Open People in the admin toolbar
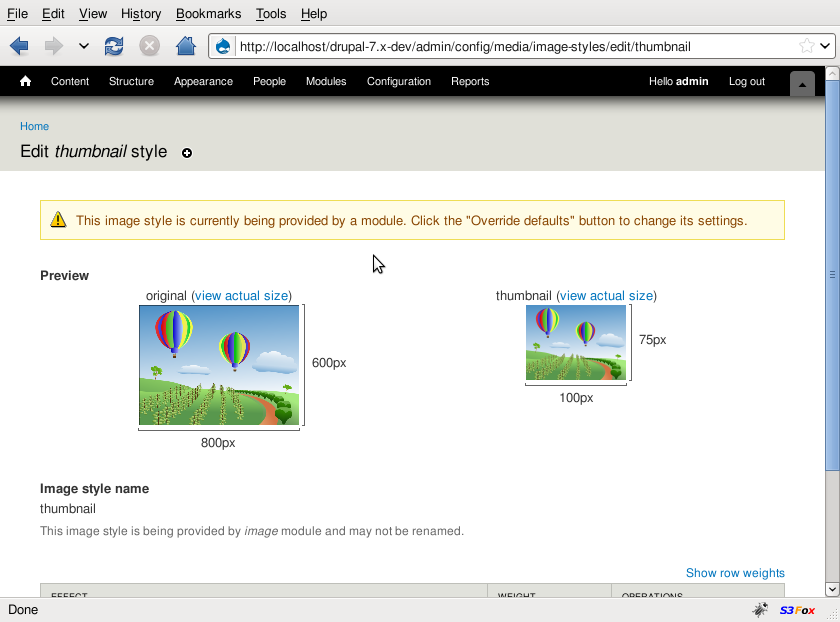 click(x=269, y=81)
